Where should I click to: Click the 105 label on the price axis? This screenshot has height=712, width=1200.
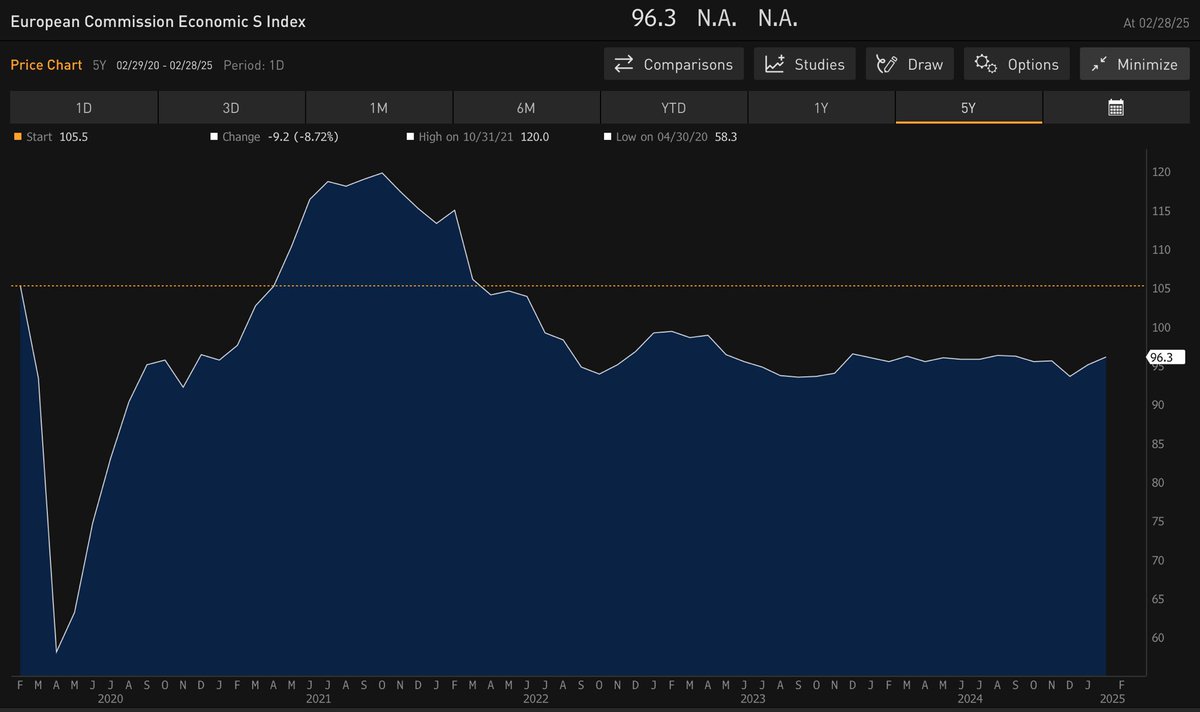coord(1160,289)
